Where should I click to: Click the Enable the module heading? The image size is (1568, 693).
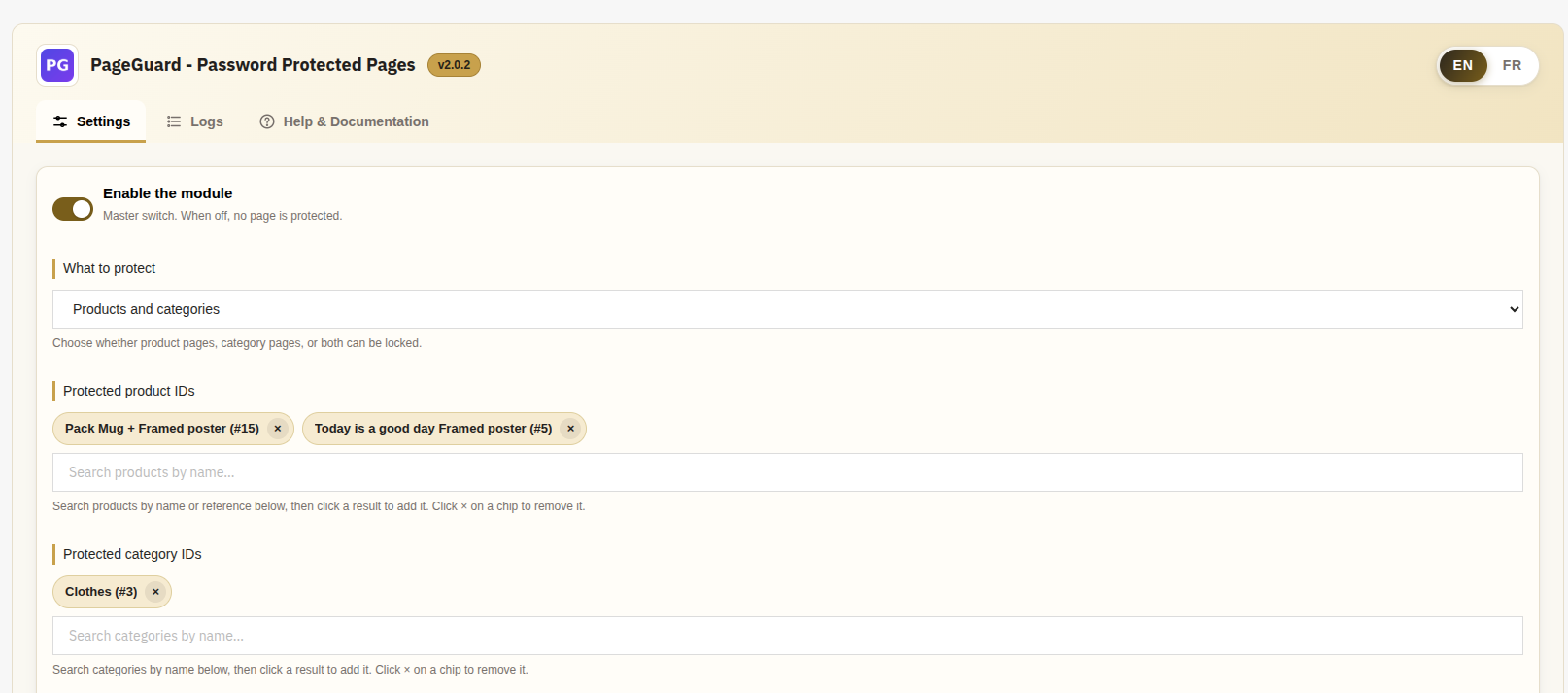tap(168, 193)
